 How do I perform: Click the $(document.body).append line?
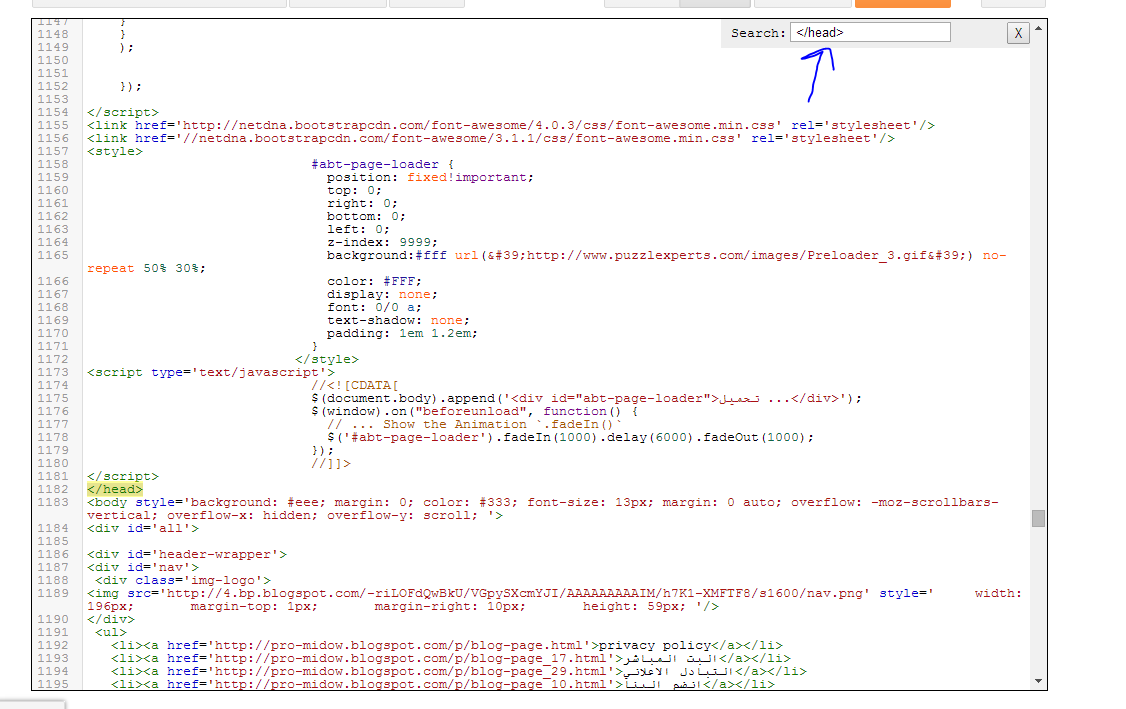(x=586, y=398)
